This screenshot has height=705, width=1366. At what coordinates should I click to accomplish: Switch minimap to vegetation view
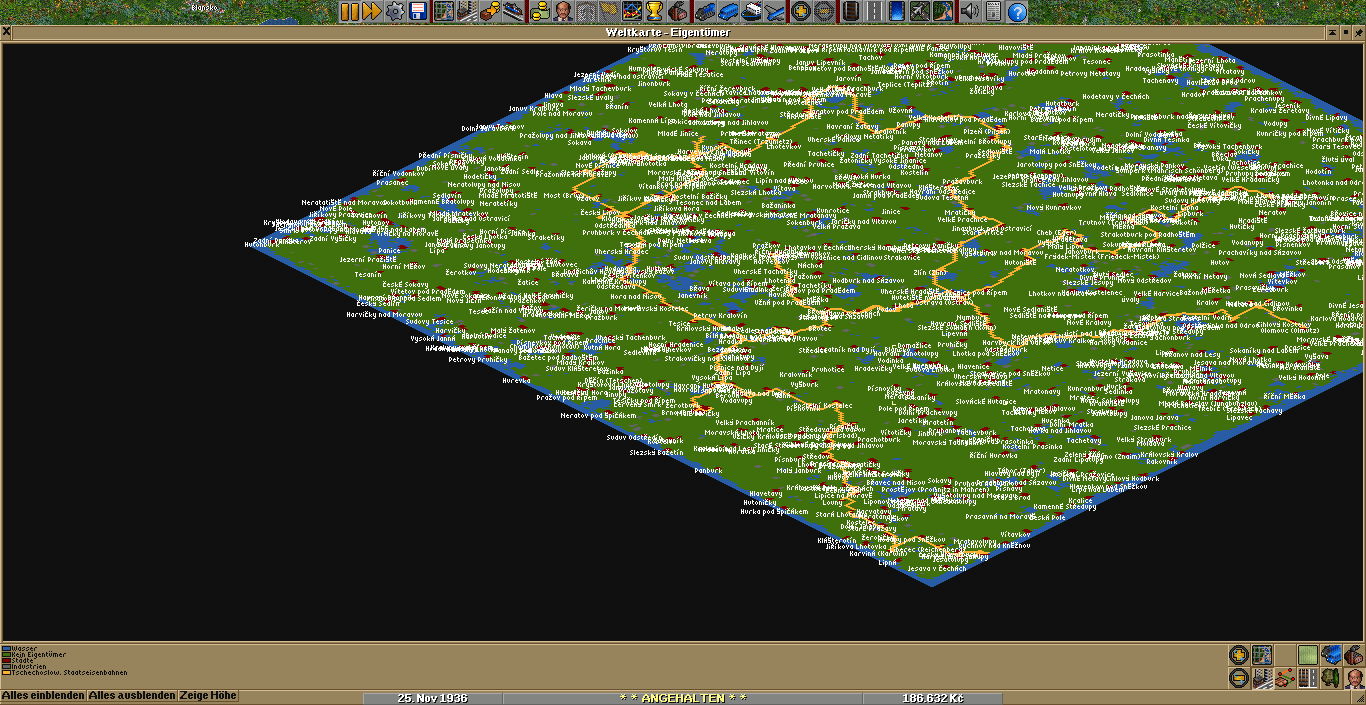click(1308, 655)
